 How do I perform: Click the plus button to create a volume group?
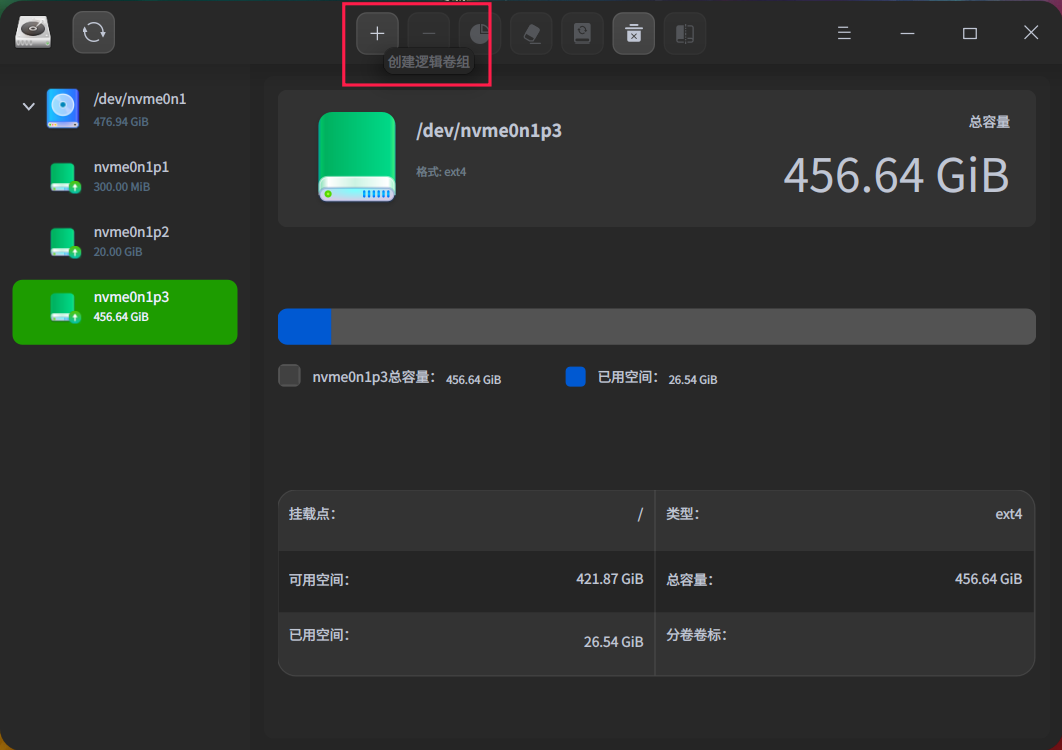(377, 33)
